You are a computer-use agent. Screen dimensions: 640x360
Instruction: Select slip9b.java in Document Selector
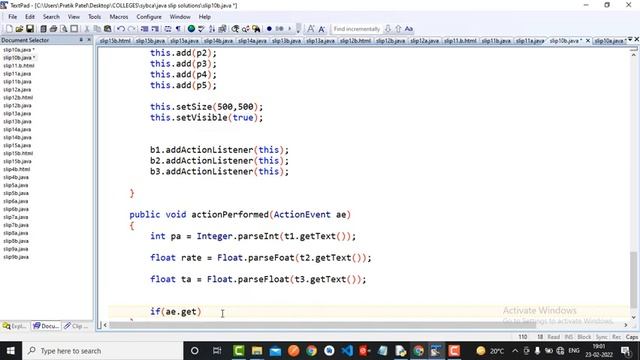(16, 257)
